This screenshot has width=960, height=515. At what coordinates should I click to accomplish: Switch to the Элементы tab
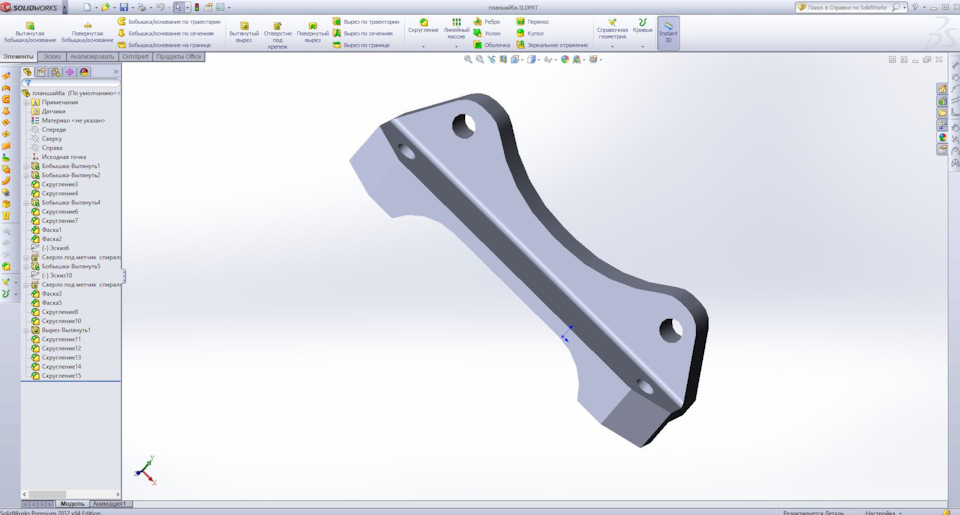18,56
